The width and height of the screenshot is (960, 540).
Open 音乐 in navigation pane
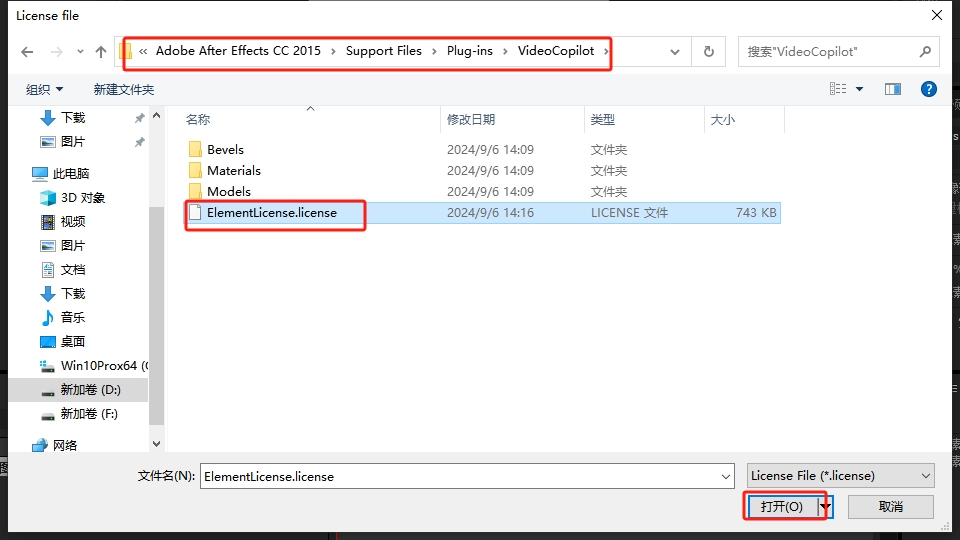pos(73,317)
